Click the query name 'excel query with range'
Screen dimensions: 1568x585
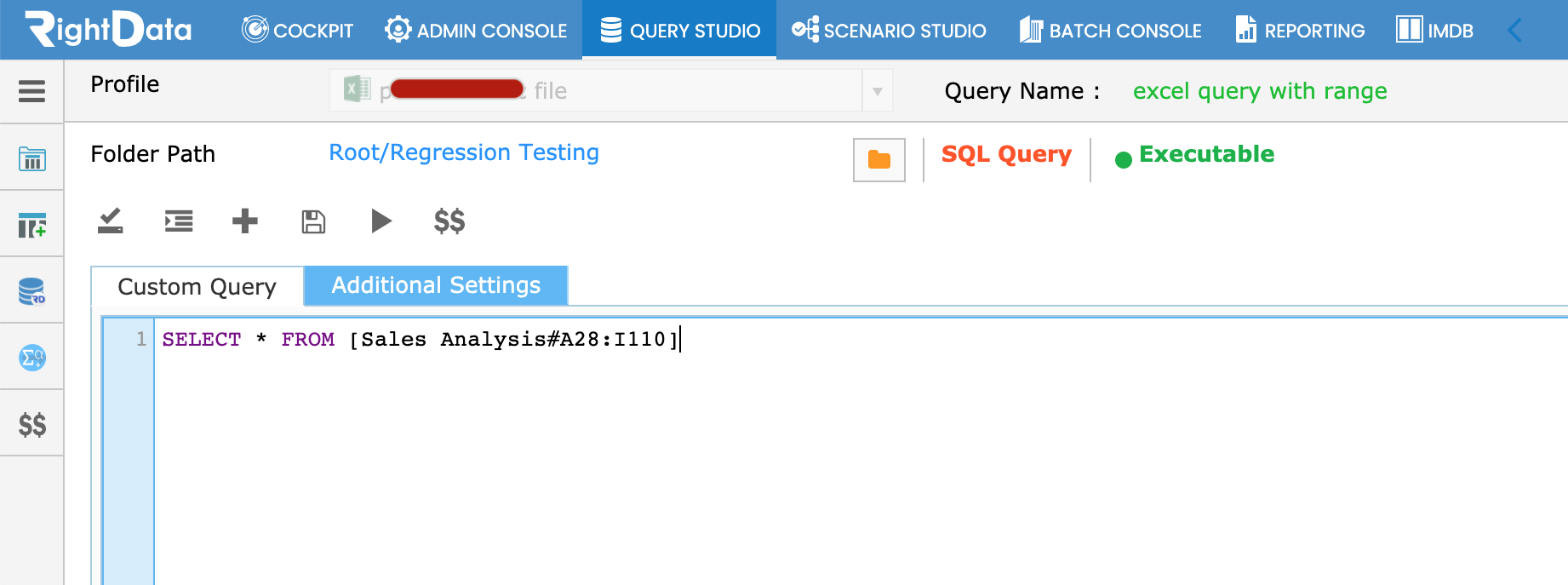click(x=1260, y=91)
